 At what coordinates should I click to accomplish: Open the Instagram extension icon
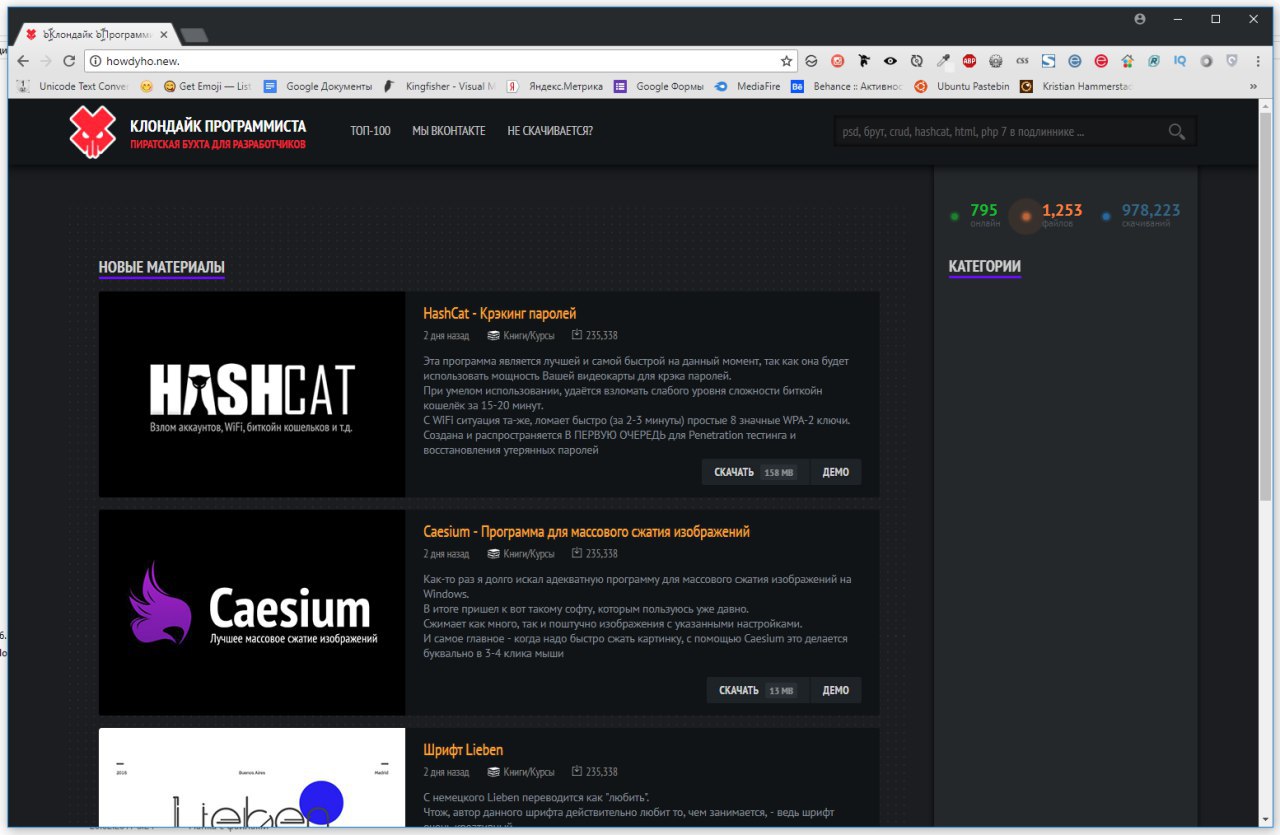pos(838,61)
